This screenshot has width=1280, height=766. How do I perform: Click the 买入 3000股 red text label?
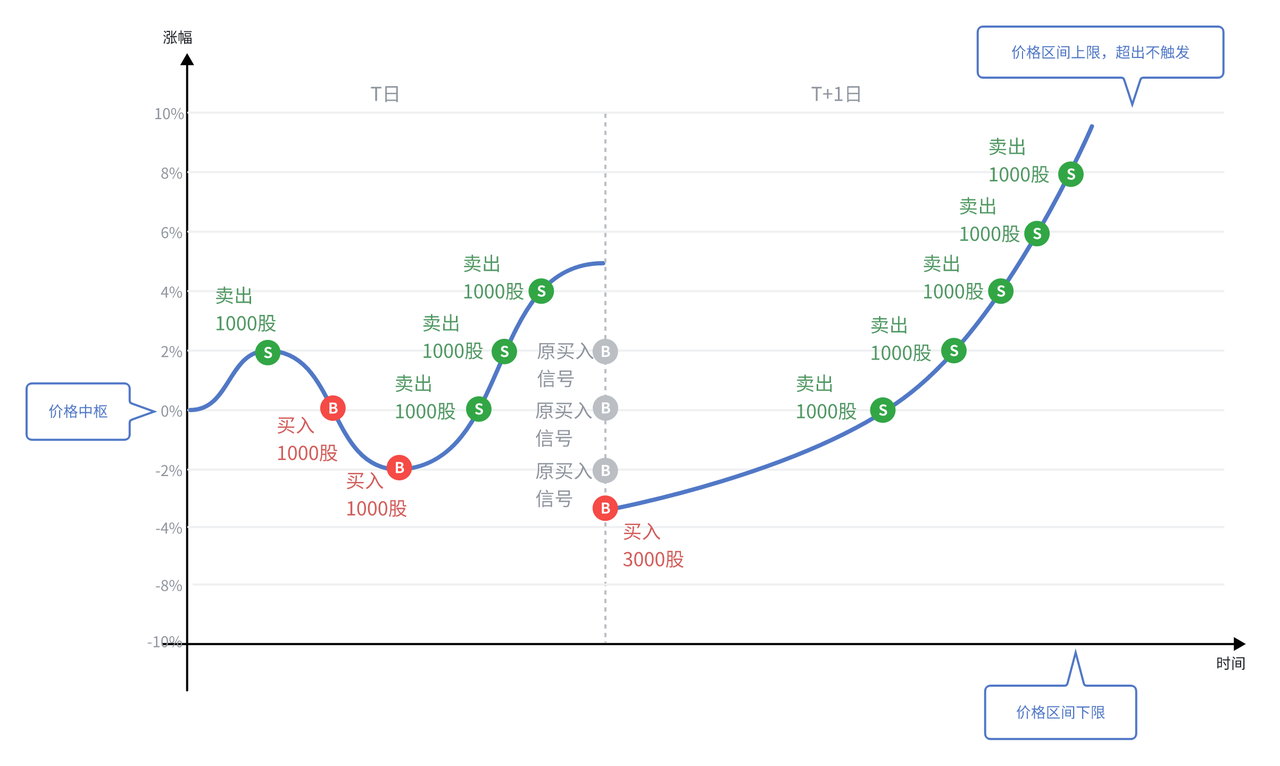point(653,546)
